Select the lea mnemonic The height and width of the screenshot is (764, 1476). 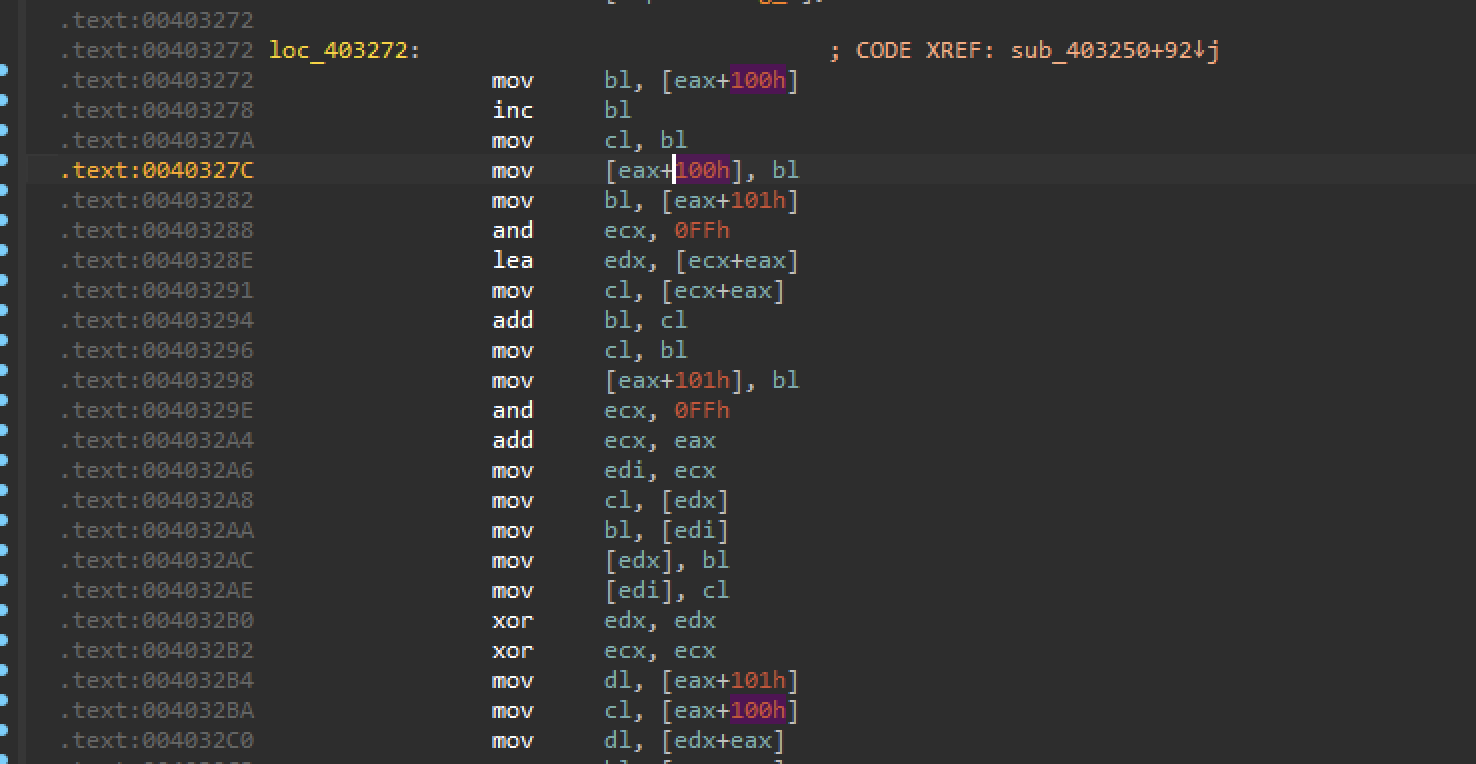pyautogui.click(x=512, y=260)
